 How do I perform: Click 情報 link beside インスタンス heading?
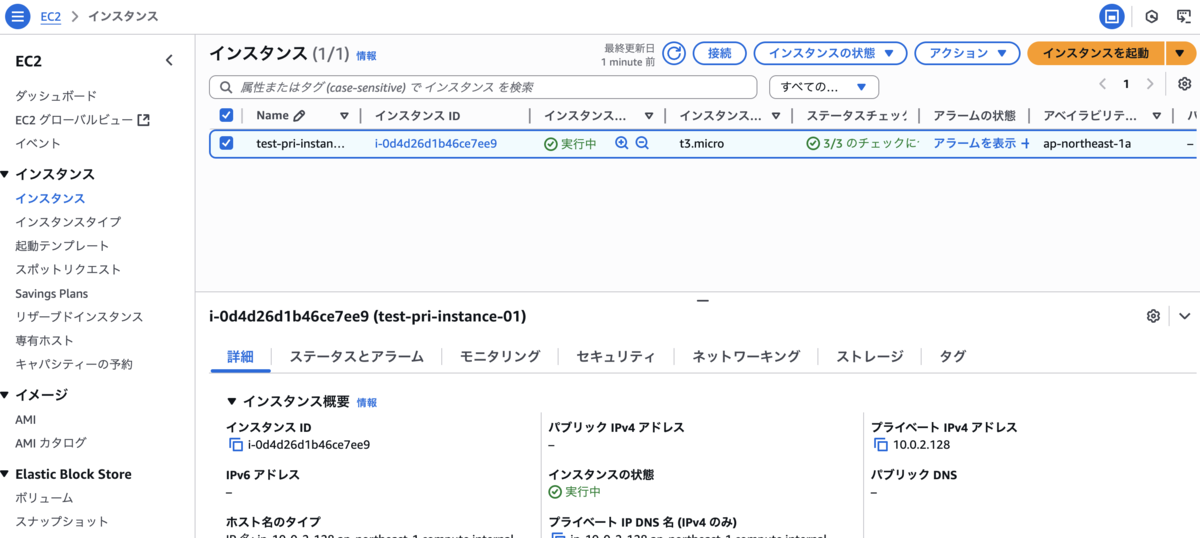coord(367,56)
